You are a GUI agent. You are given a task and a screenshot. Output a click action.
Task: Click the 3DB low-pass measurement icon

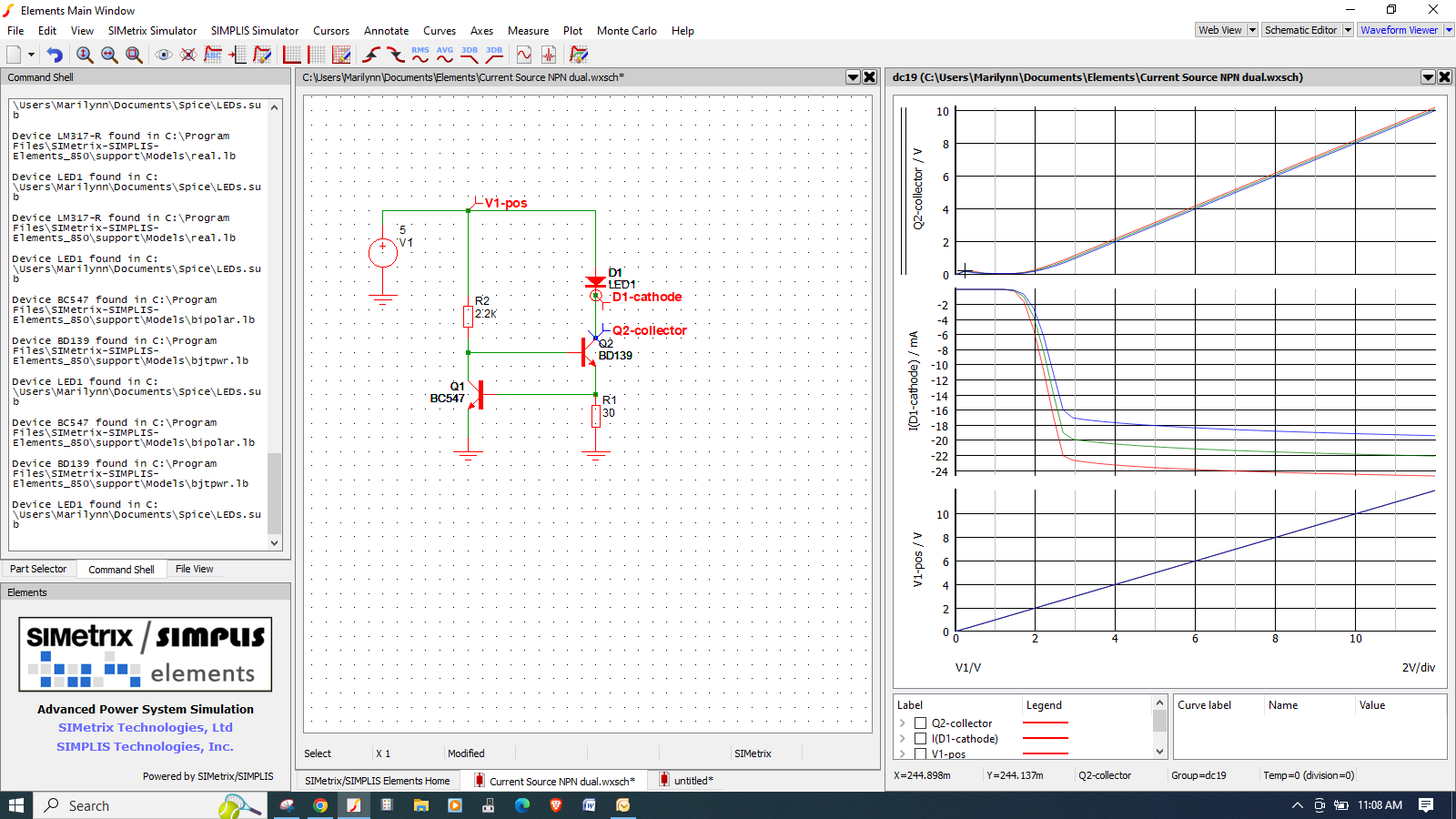(x=470, y=55)
